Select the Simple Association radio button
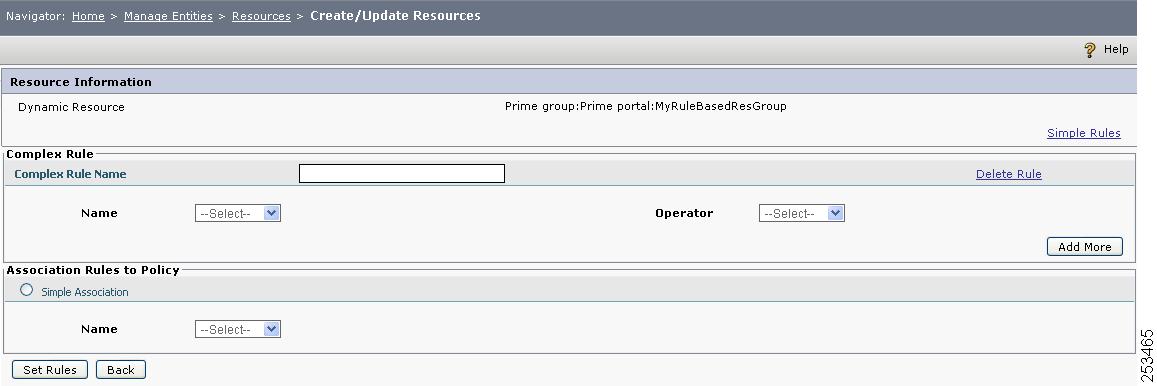The height and width of the screenshot is (386, 1157). tap(27, 290)
